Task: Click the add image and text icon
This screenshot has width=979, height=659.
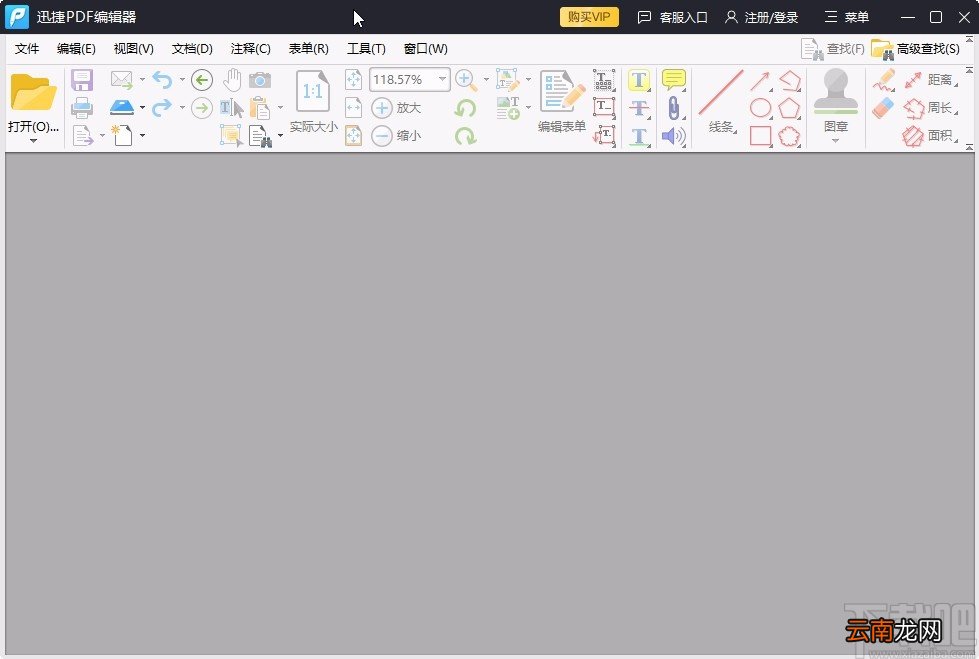Action: tap(508, 108)
